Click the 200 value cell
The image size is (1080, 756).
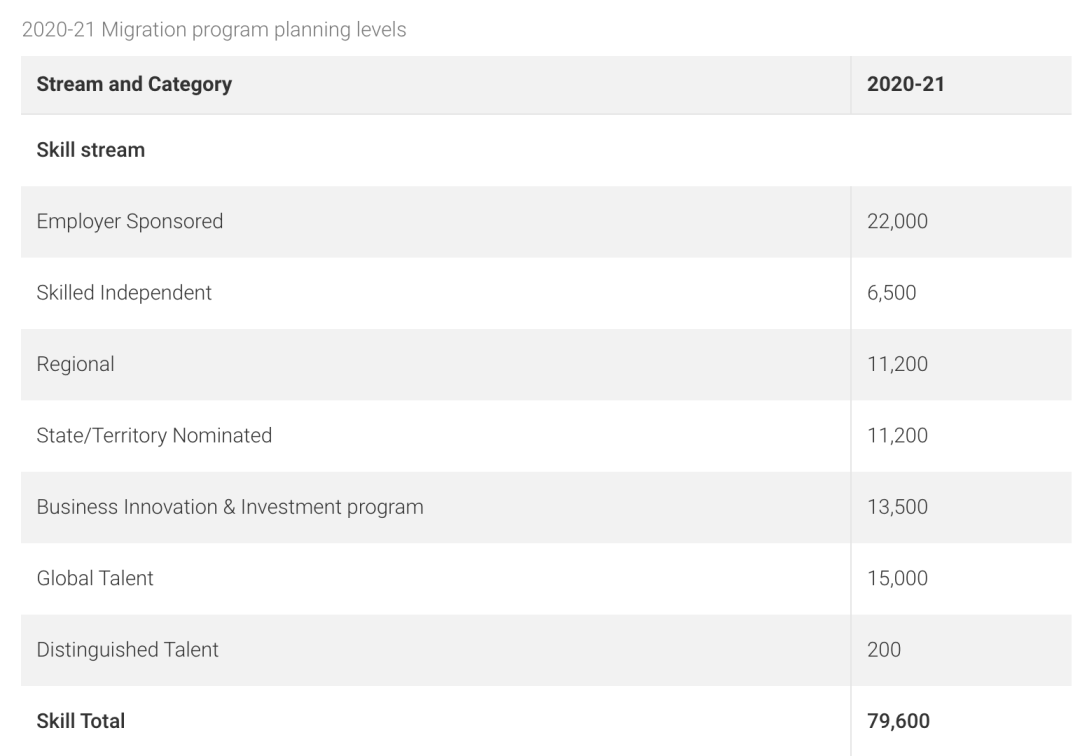pos(884,650)
